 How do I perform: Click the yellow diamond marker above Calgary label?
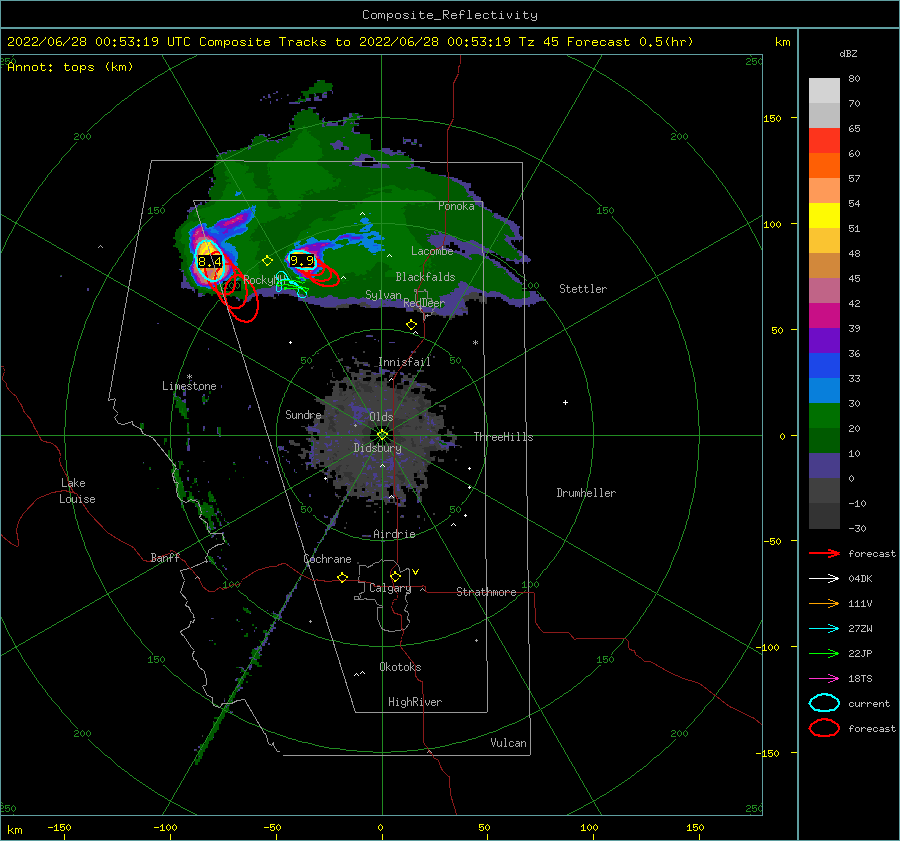395,576
